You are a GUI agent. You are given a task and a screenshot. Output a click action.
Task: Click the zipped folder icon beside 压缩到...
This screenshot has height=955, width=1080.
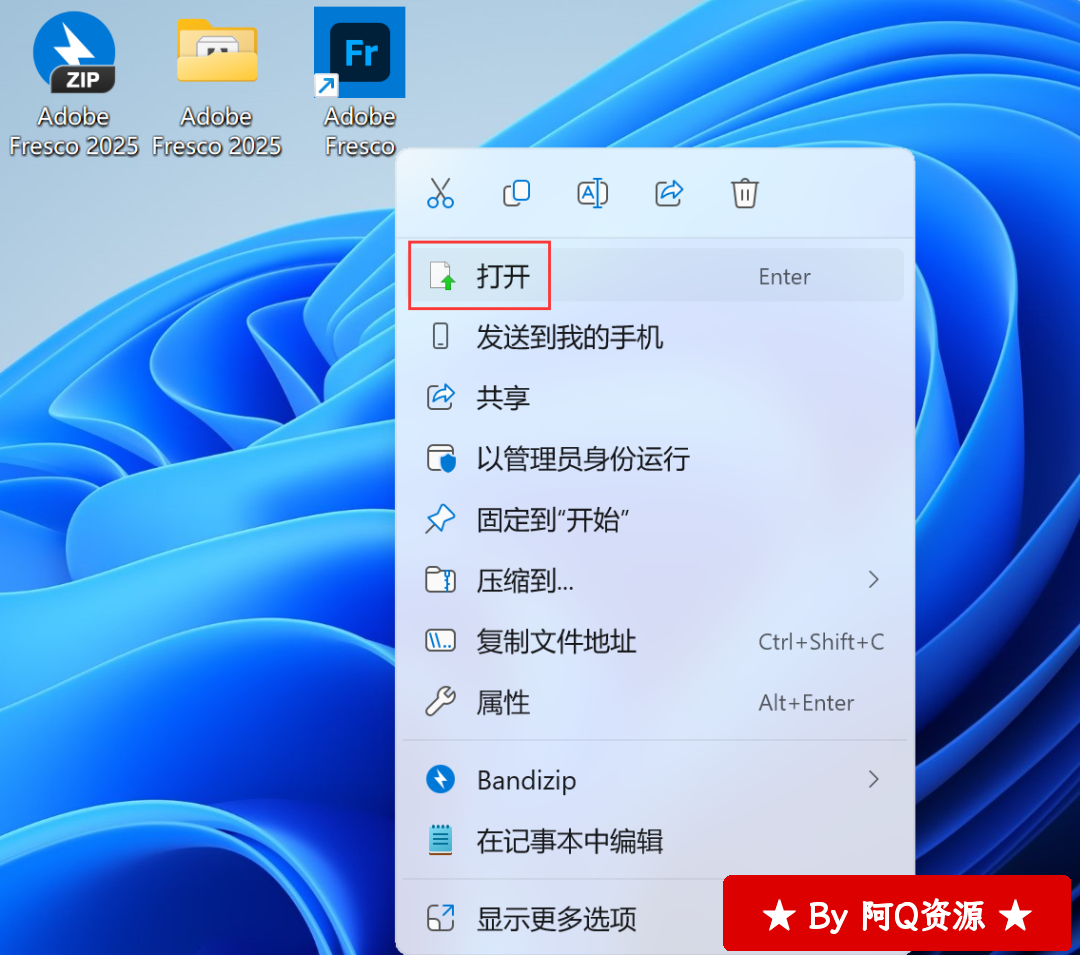(440, 580)
